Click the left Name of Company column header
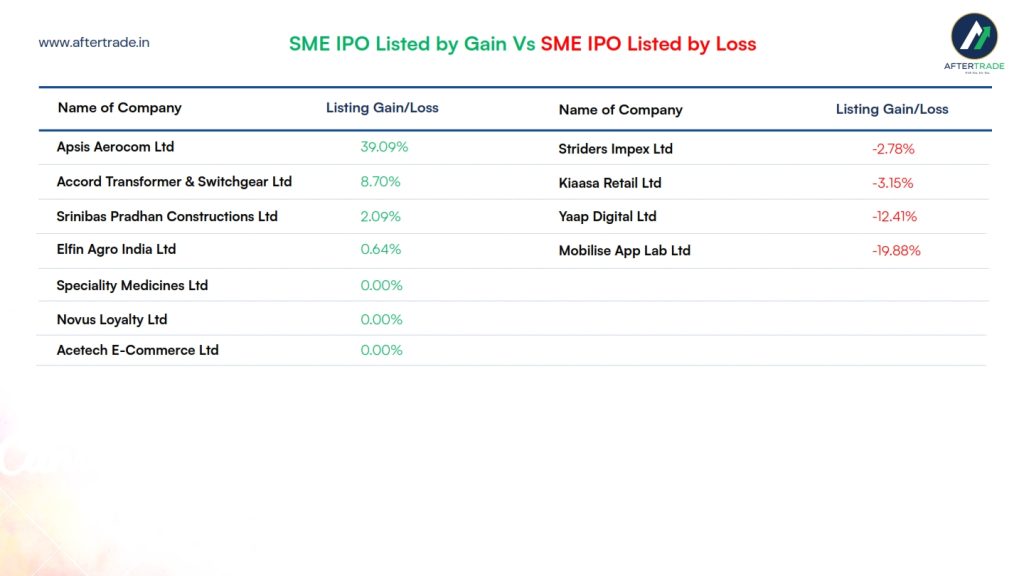The image size is (1024, 576). pos(119,108)
